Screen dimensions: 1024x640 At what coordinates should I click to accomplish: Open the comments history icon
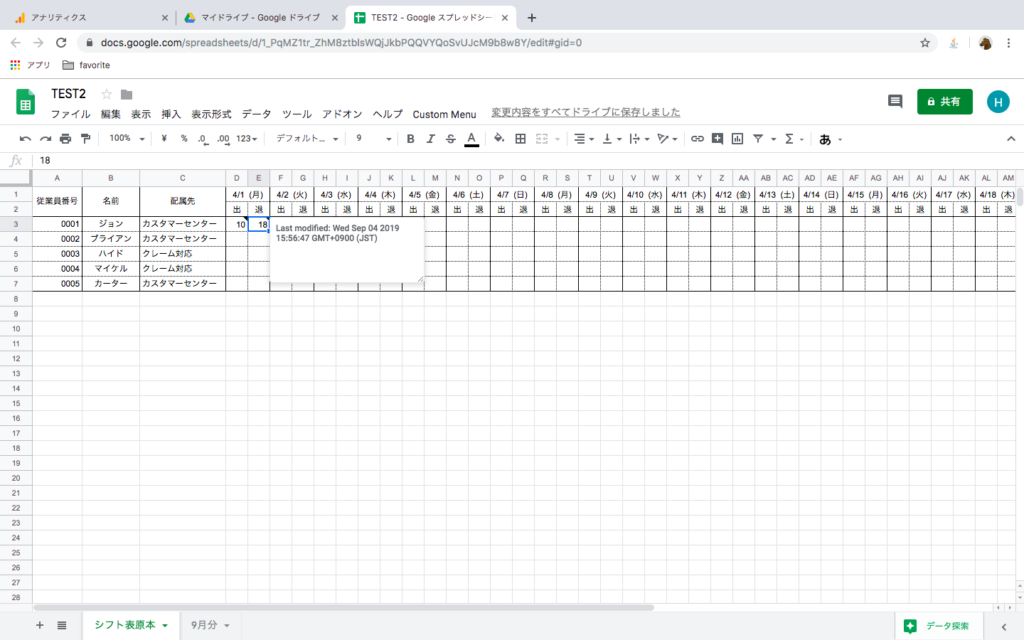895,101
